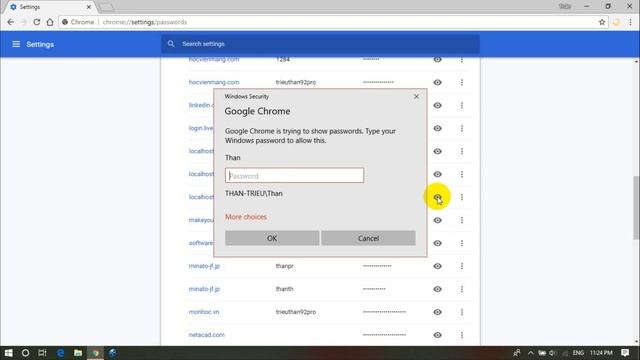Image resolution: width=640 pixels, height=360 pixels.
Task: Open volume control in system tray
Action: coord(553,353)
